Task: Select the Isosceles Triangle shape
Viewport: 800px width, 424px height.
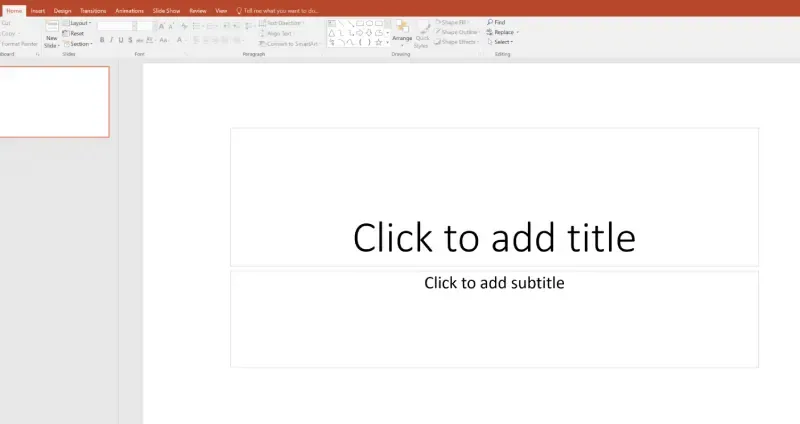Action: tap(332, 33)
